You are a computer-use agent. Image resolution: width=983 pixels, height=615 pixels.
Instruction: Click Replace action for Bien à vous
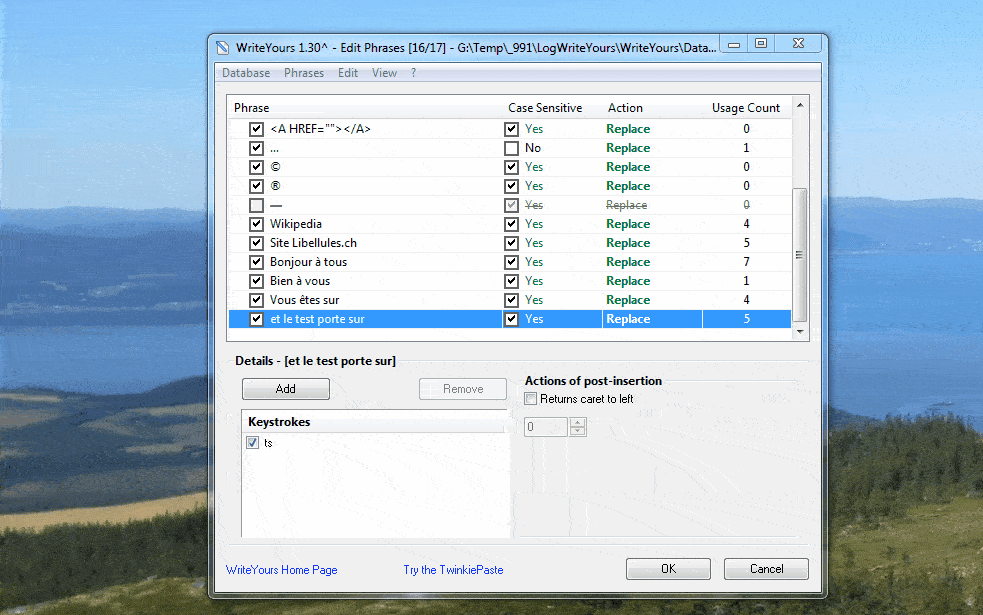pyautogui.click(x=628, y=281)
